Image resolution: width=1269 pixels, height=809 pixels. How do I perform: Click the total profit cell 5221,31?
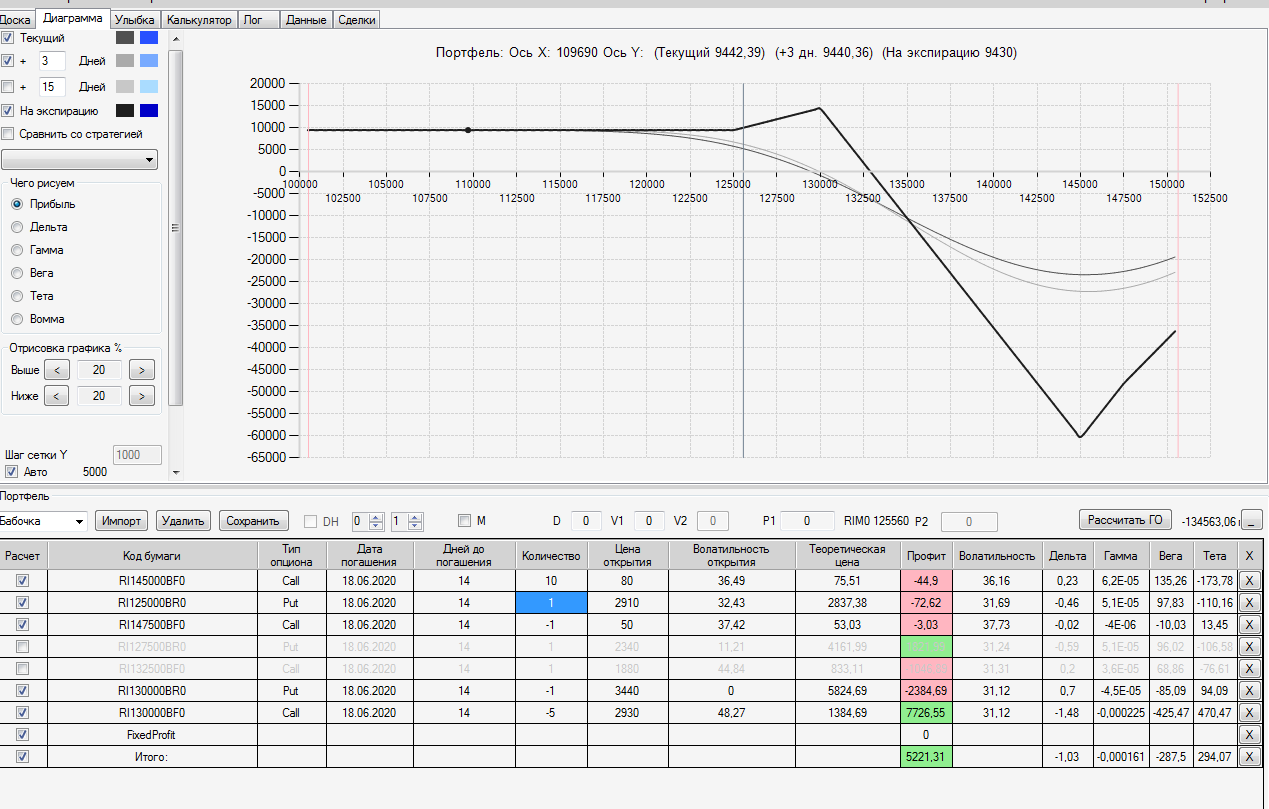[925, 757]
